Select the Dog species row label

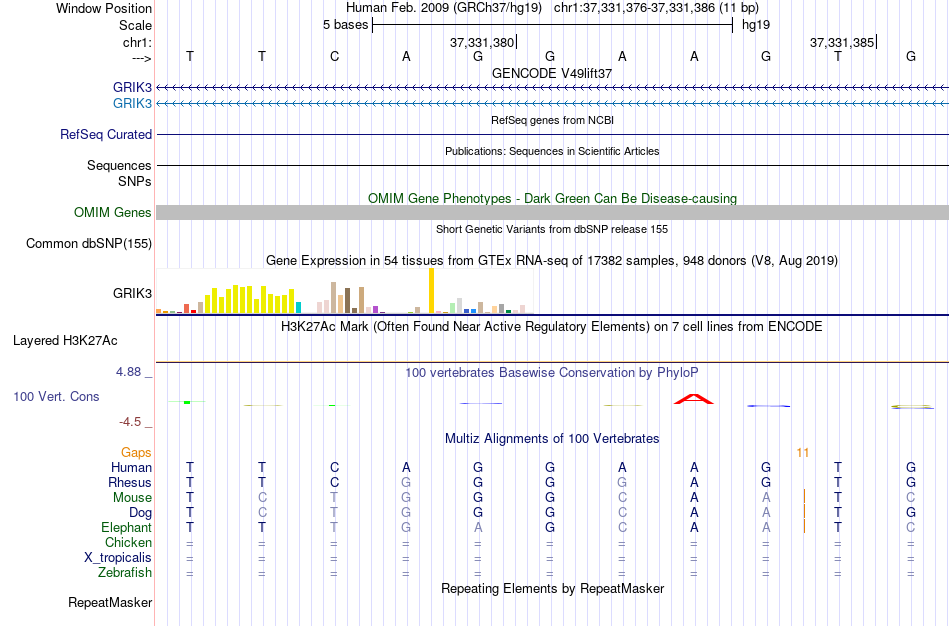click(x=141, y=513)
